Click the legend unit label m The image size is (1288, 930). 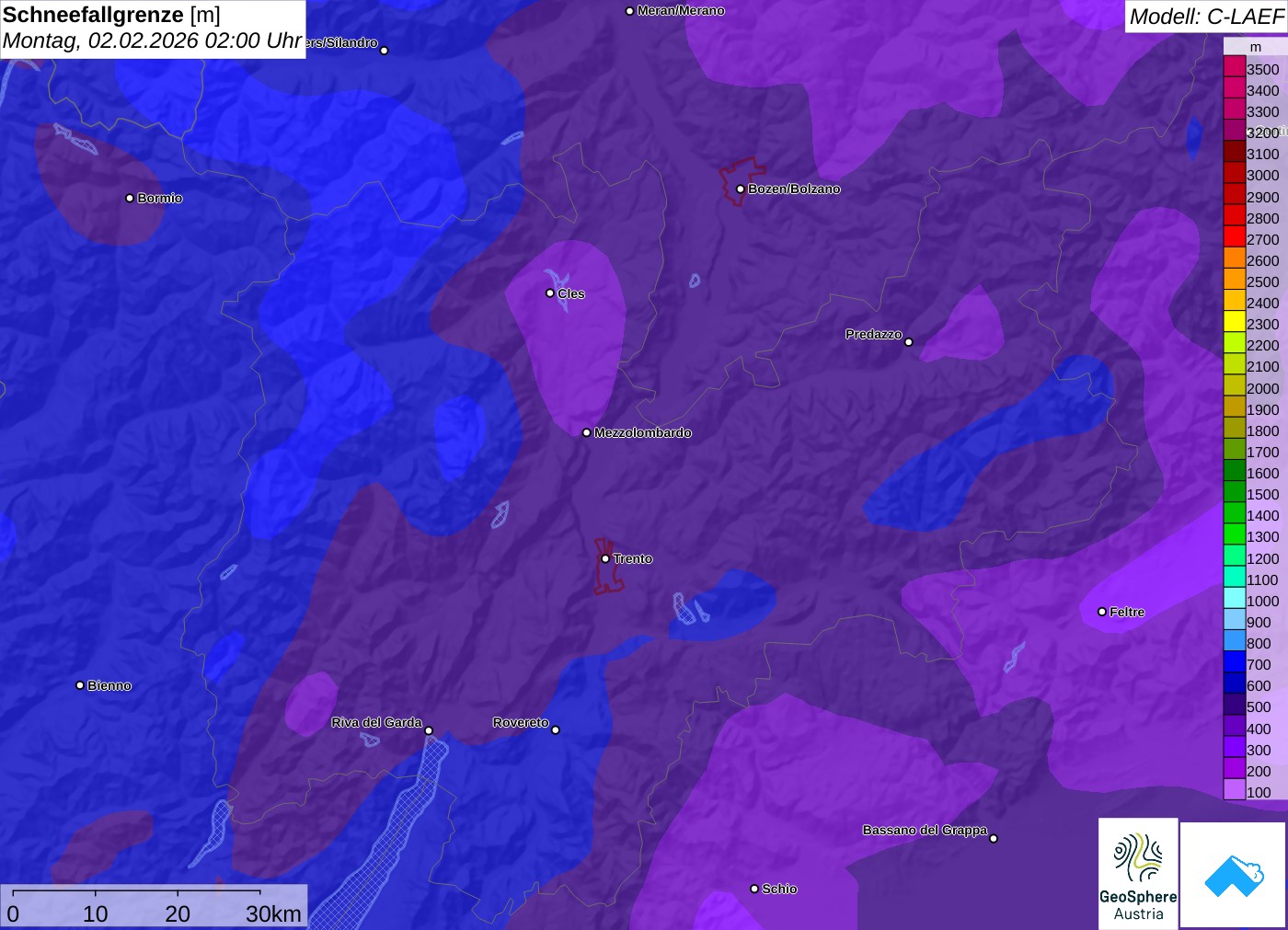pyautogui.click(x=1255, y=47)
